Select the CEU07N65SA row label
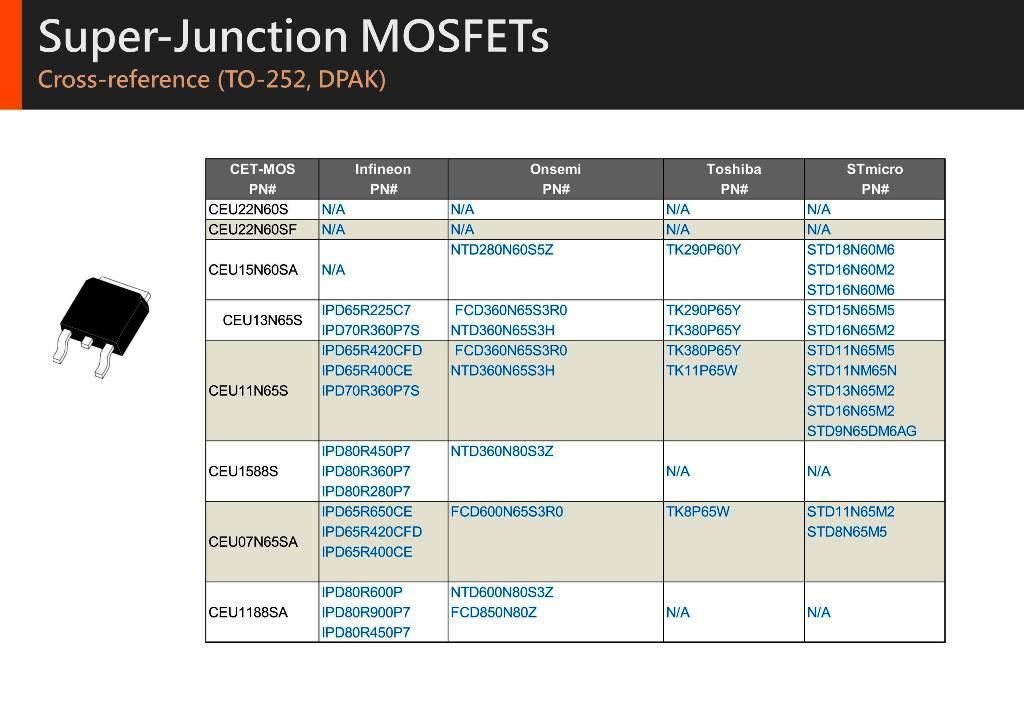The image size is (1024, 721). click(253, 542)
